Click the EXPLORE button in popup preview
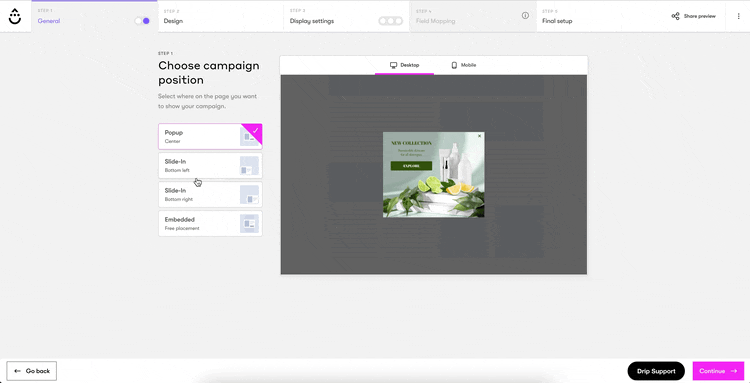This screenshot has height=383, width=750. 411,165
